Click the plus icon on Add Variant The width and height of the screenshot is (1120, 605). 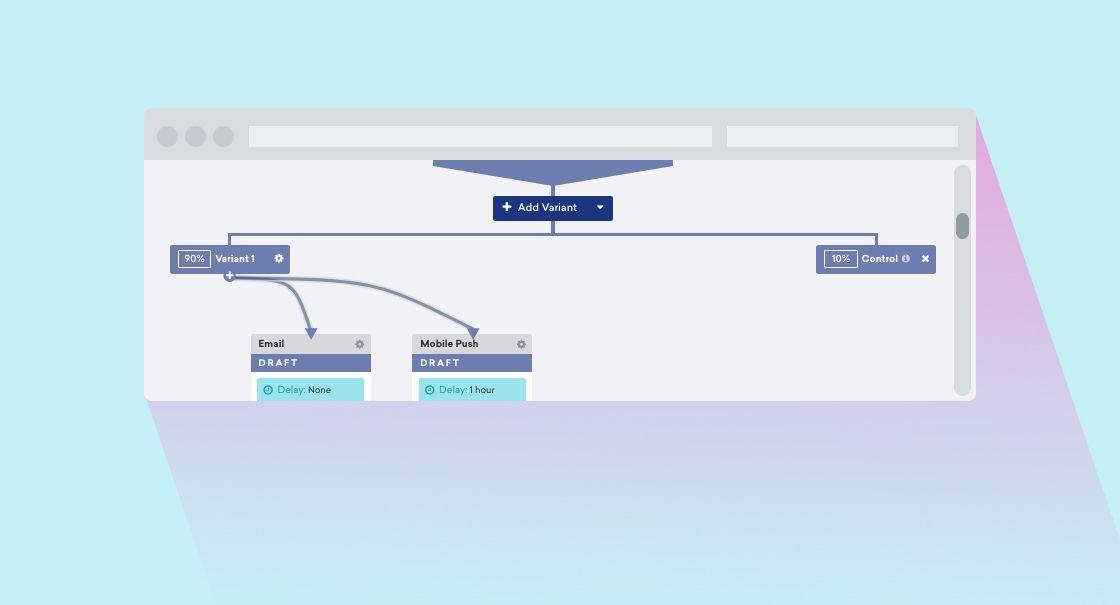coord(507,208)
